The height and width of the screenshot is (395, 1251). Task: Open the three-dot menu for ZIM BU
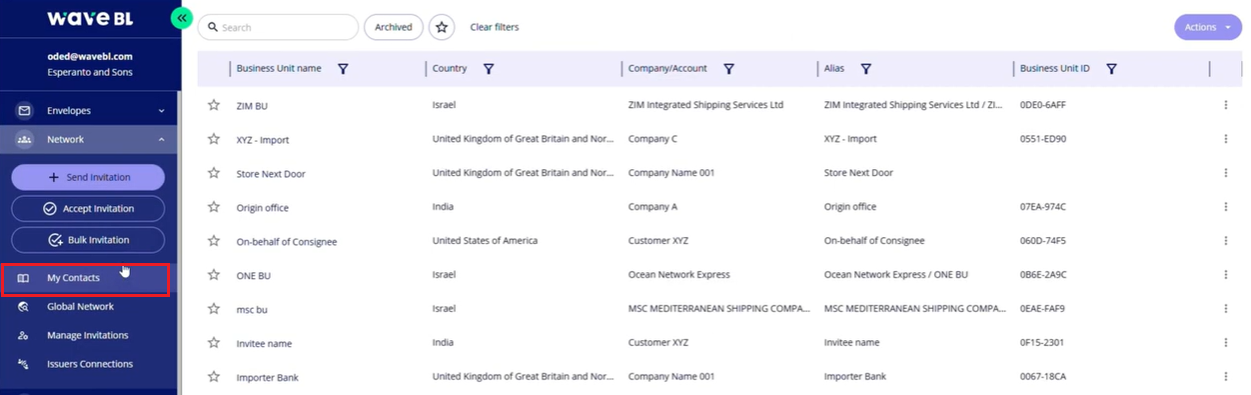[1225, 105]
